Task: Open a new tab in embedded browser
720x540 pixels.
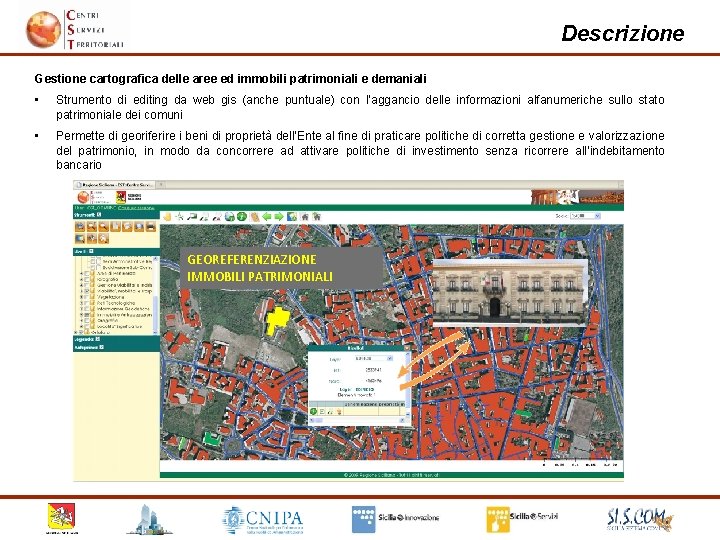Action: (x=162, y=185)
